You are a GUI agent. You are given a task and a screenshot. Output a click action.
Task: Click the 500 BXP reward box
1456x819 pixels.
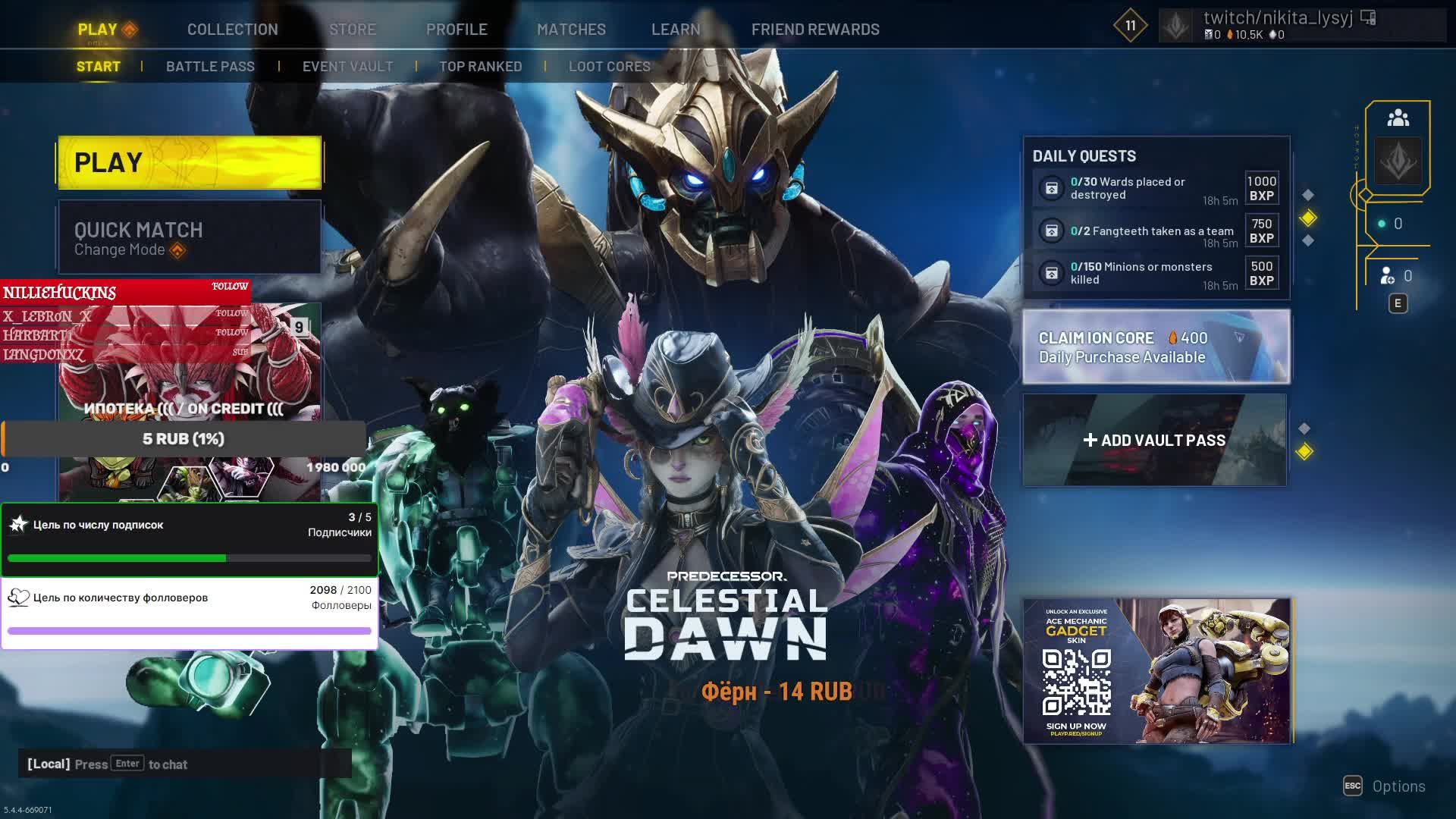[x=1262, y=273]
